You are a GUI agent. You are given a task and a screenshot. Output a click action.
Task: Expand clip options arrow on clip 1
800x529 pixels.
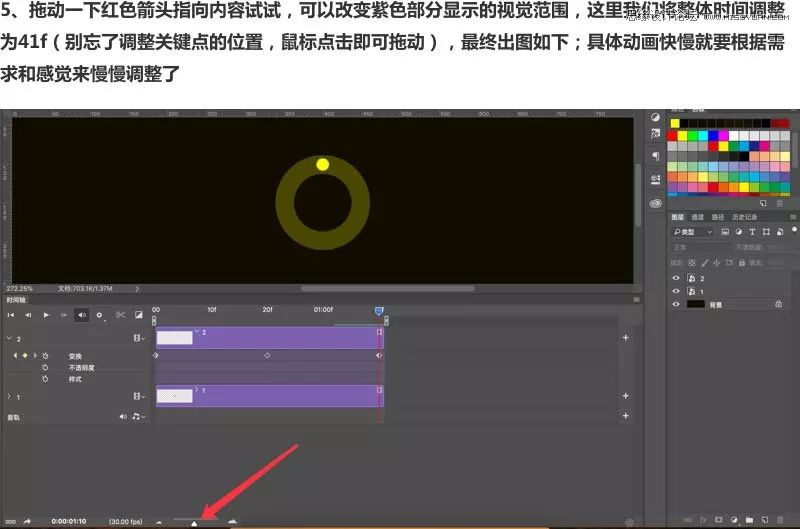(x=196, y=390)
